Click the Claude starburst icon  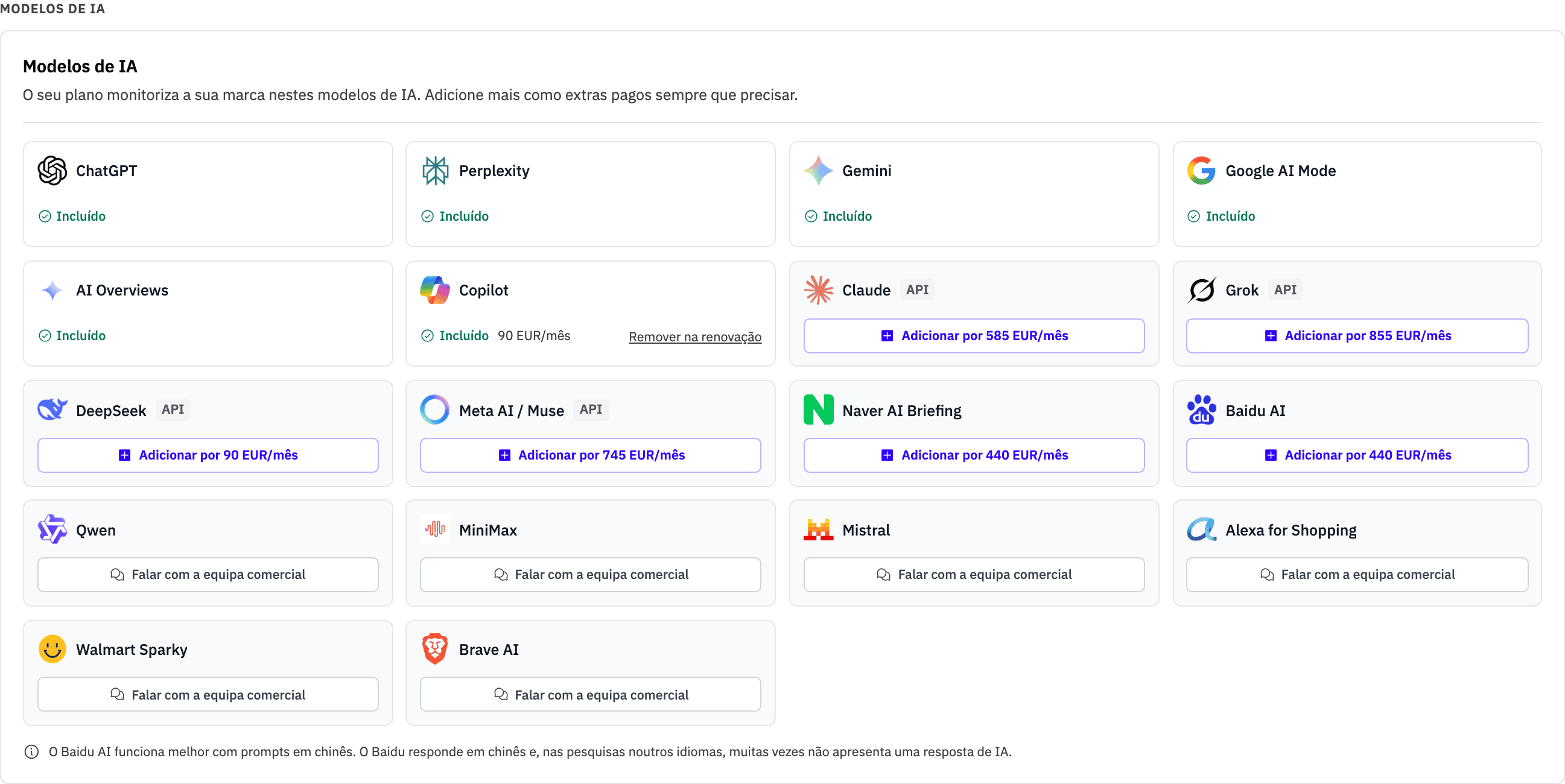pos(818,290)
